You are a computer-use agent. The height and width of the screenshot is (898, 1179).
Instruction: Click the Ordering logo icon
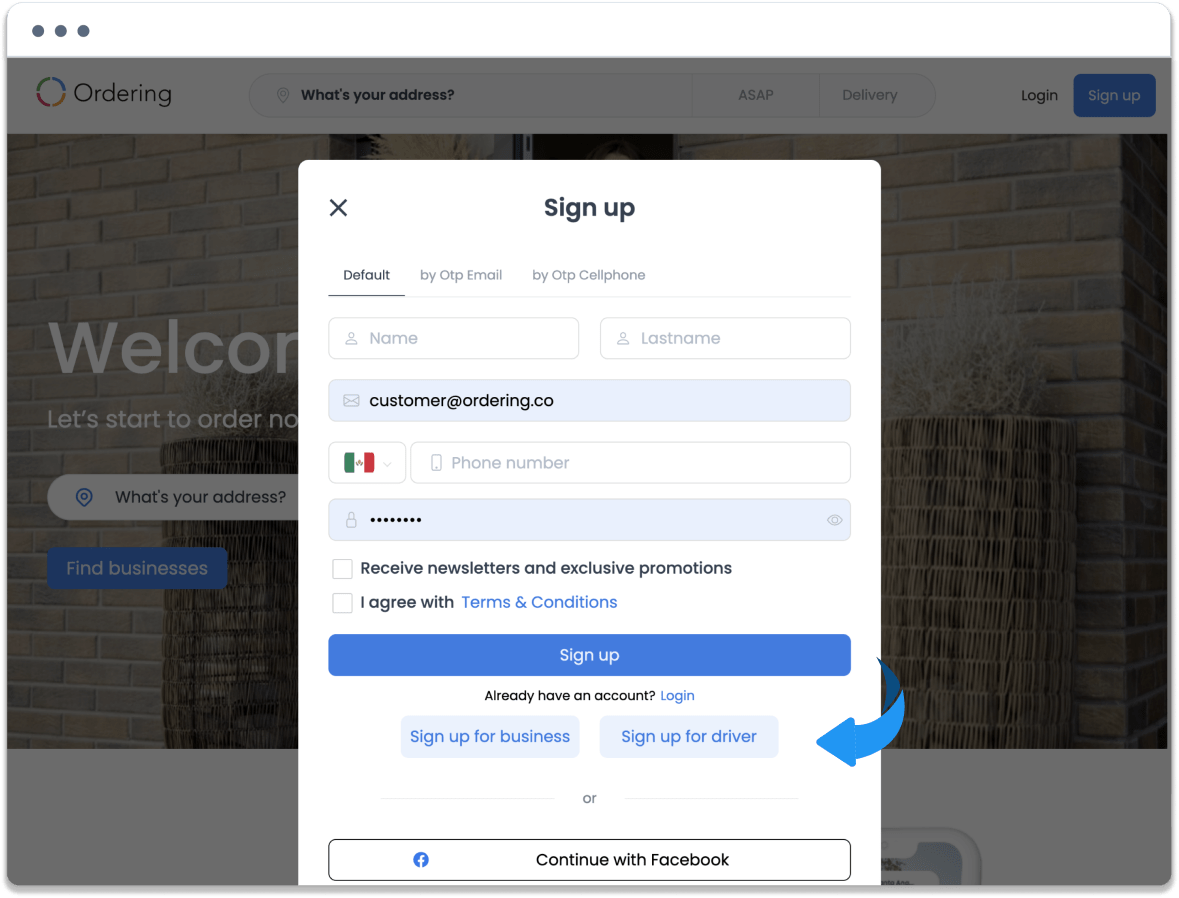point(51,93)
